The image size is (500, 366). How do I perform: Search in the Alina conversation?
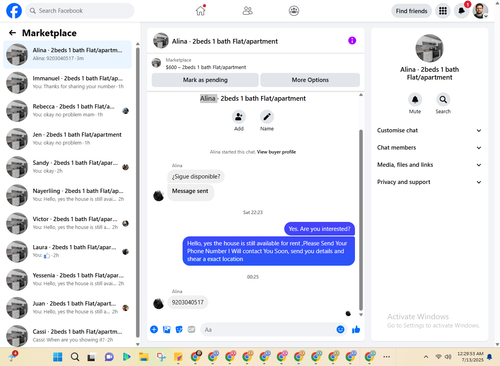point(443,99)
